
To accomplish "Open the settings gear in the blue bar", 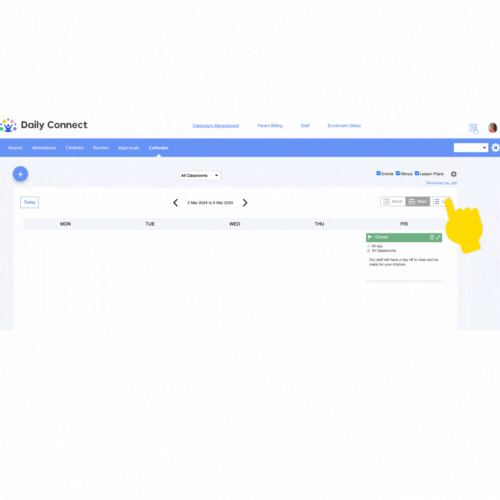I will click(x=496, y=148).
